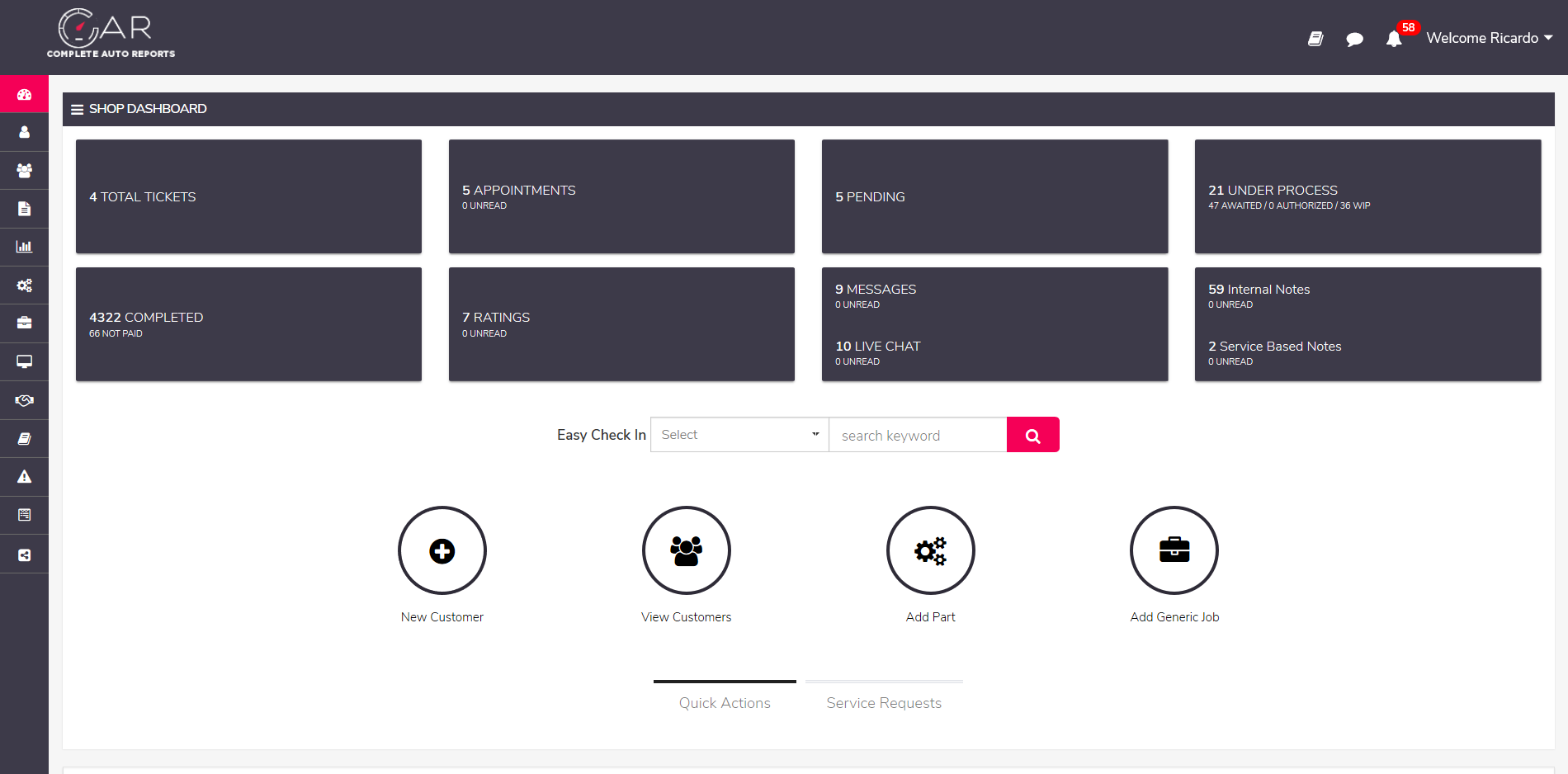Open the document icon in sidebar

click(24, 209)
